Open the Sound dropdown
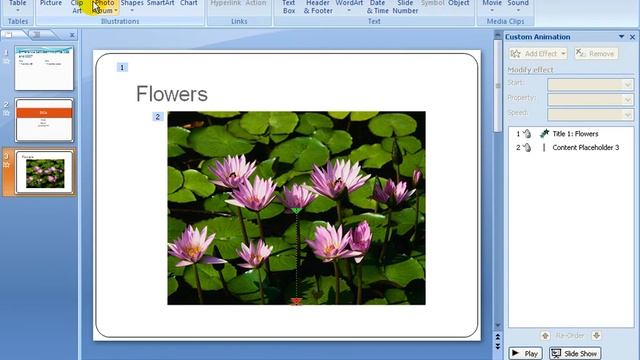640x360 pixels. coord(518,5)
